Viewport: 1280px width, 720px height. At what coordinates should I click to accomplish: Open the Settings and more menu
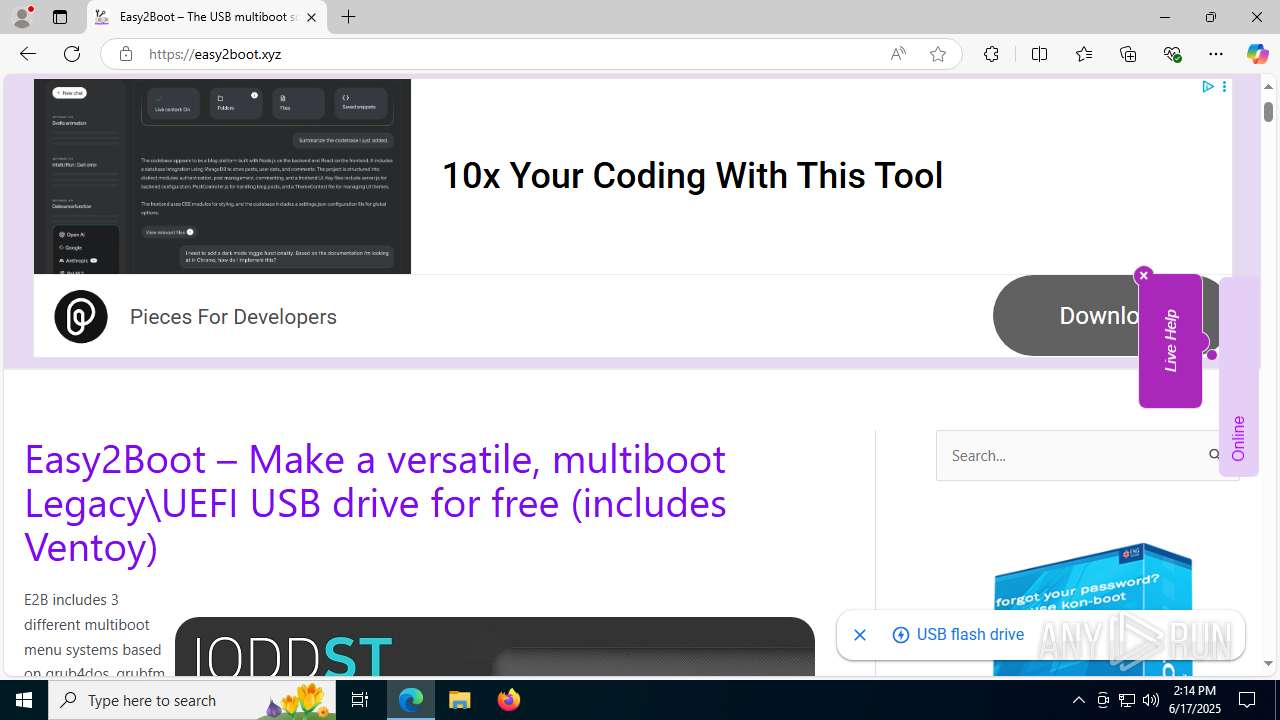tap(1216, 54)
